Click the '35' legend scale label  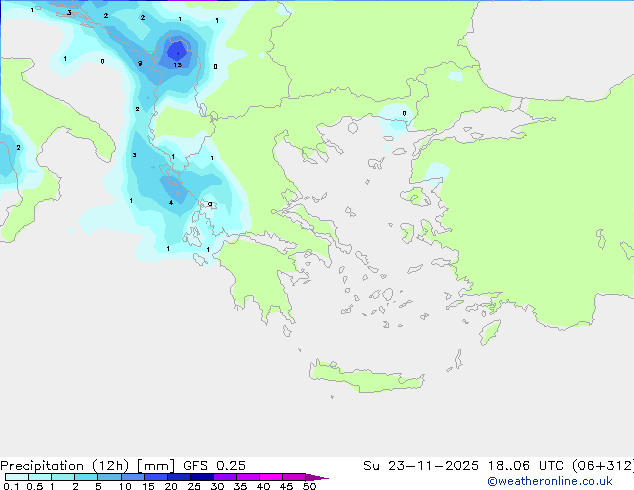[x=240, y=486]
